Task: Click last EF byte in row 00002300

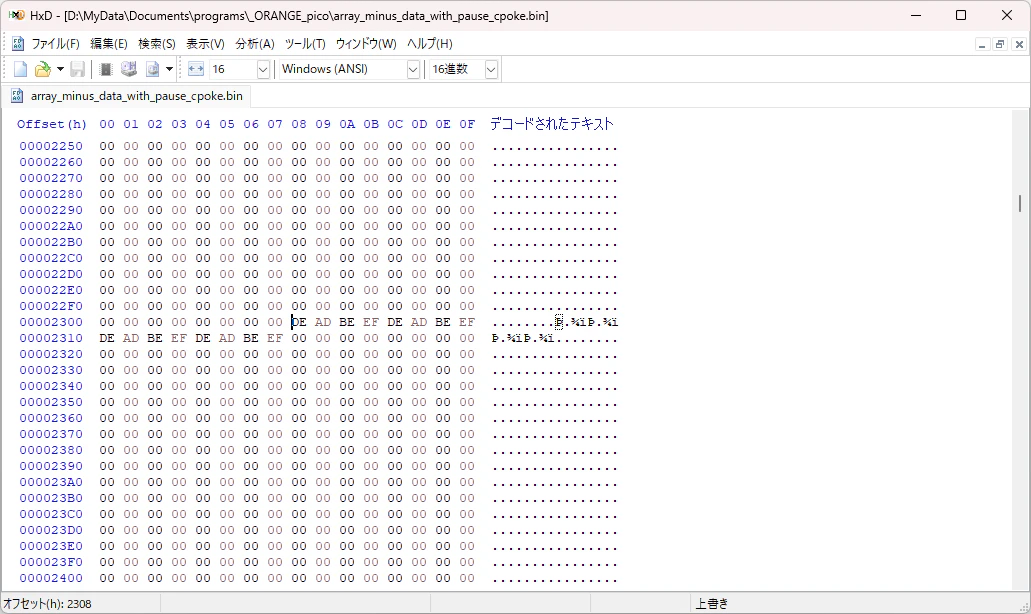Action: tap(467, 322)
